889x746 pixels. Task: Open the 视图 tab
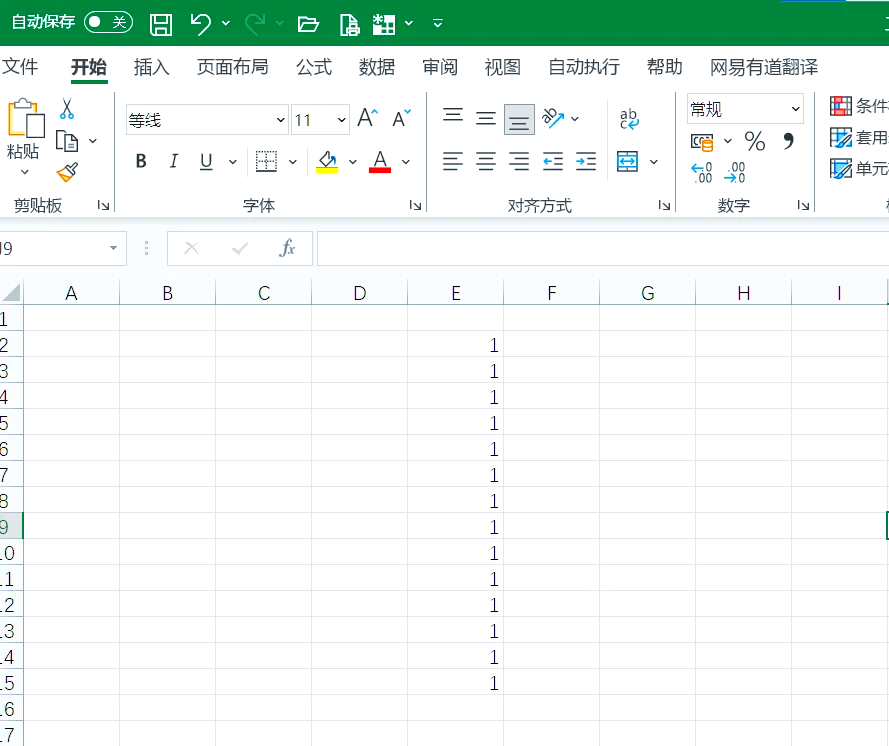pos(502,67)
